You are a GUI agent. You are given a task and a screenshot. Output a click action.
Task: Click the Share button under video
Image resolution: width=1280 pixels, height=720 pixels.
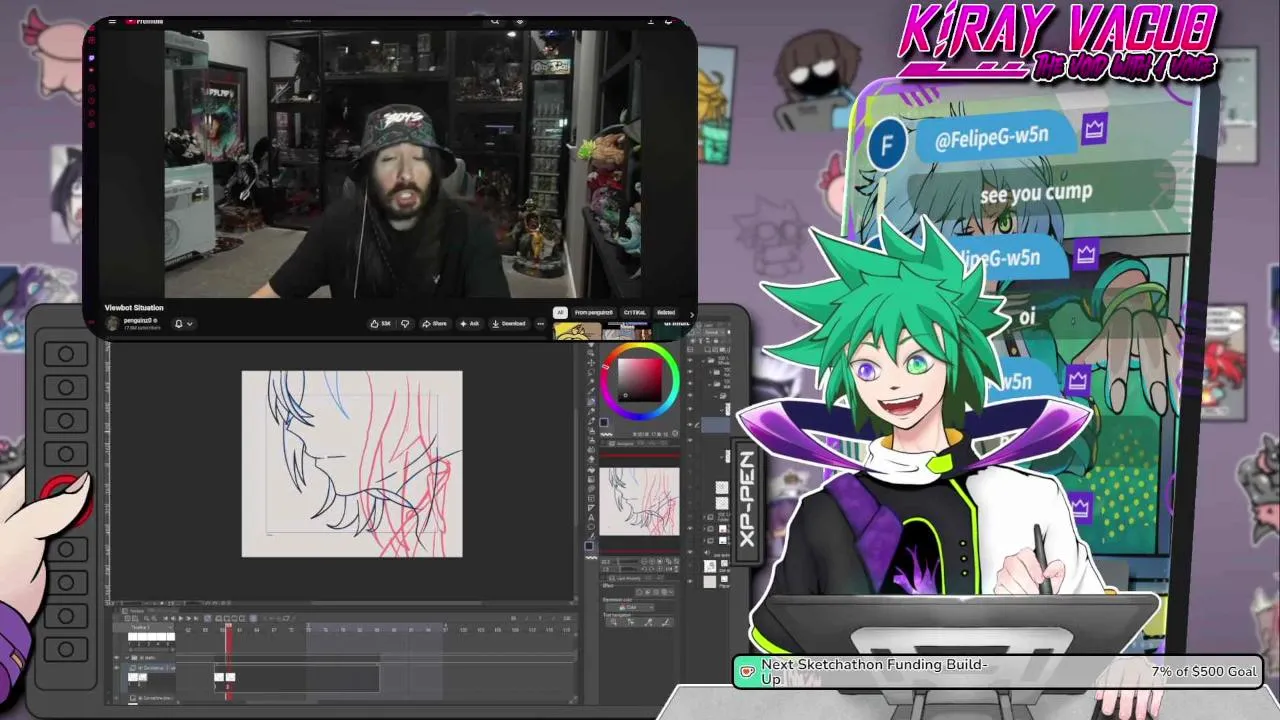tap(434, 323)
